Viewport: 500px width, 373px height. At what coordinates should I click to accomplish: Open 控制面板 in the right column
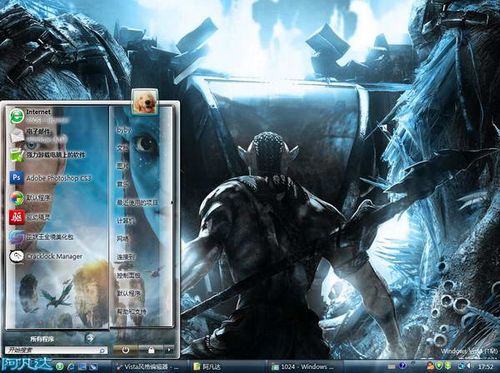128,276
